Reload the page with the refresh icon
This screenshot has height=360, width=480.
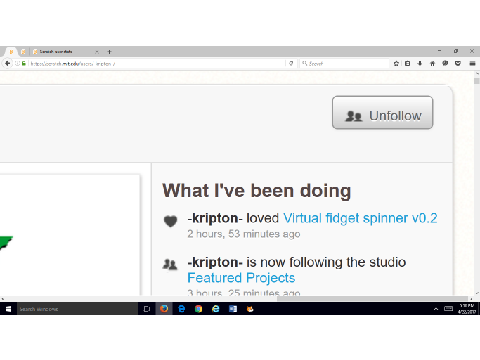[291, 63]
